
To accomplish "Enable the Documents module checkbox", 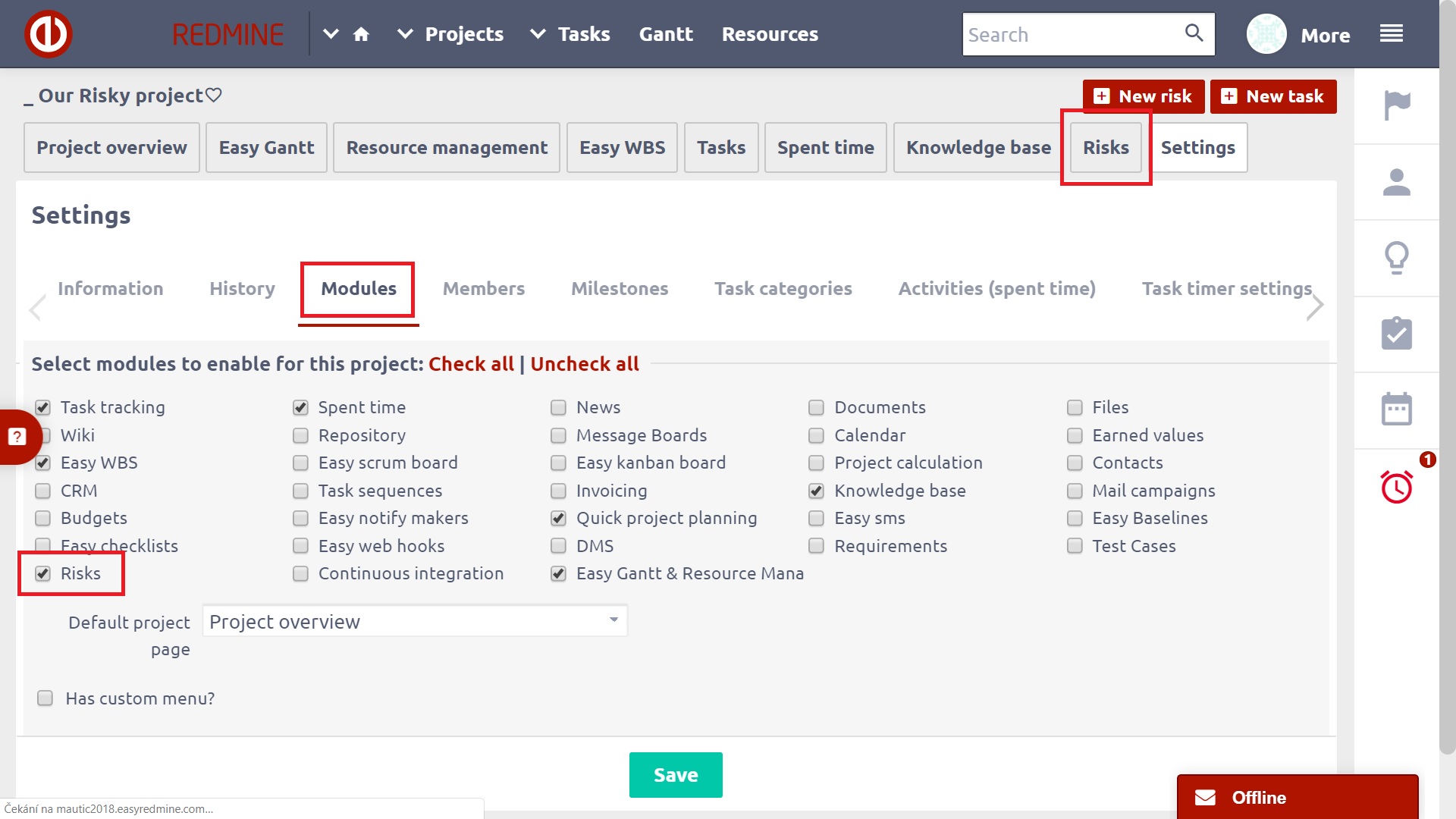I will coord(817,408).
